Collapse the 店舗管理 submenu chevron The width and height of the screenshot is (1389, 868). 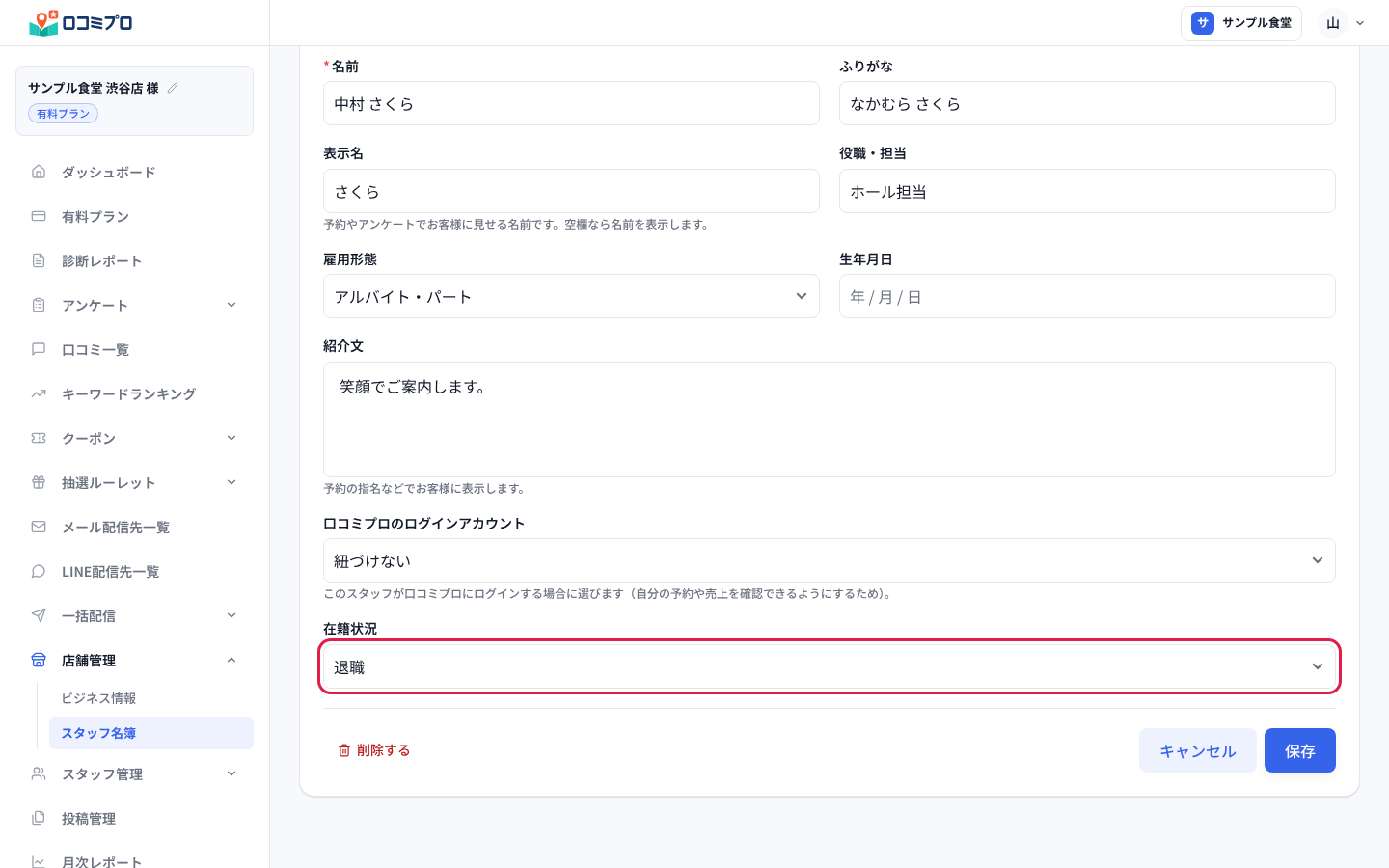pos(231,660)
